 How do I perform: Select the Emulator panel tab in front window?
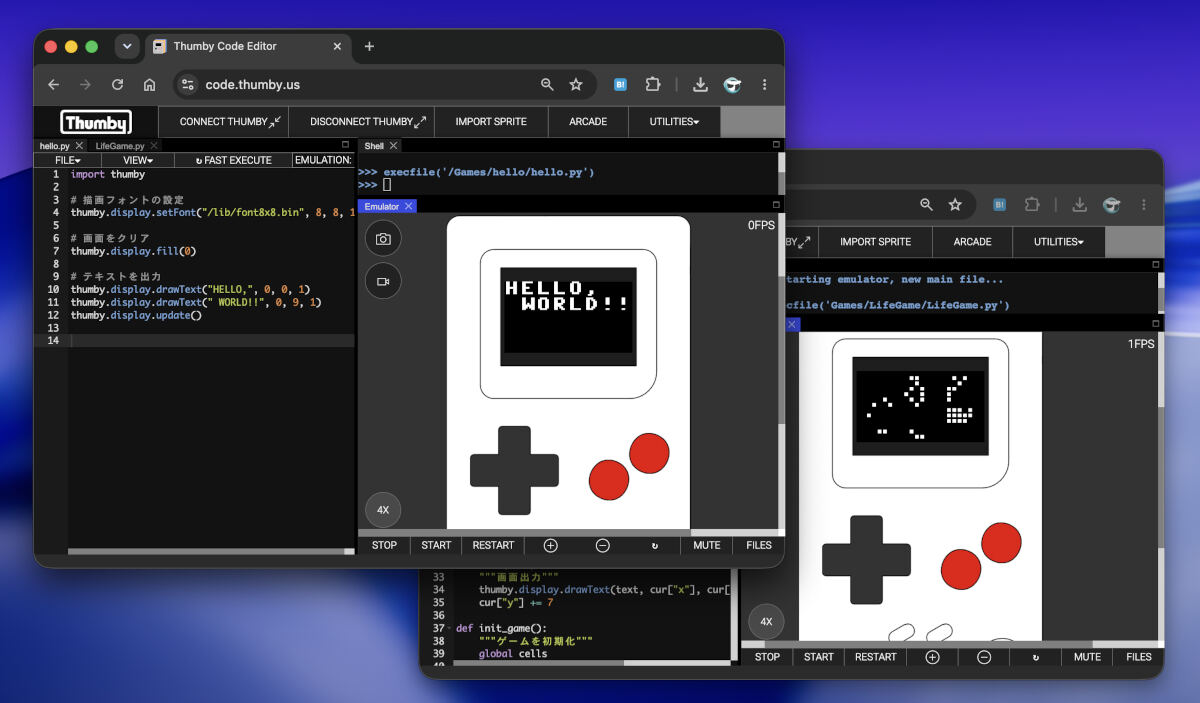[381, 206]
